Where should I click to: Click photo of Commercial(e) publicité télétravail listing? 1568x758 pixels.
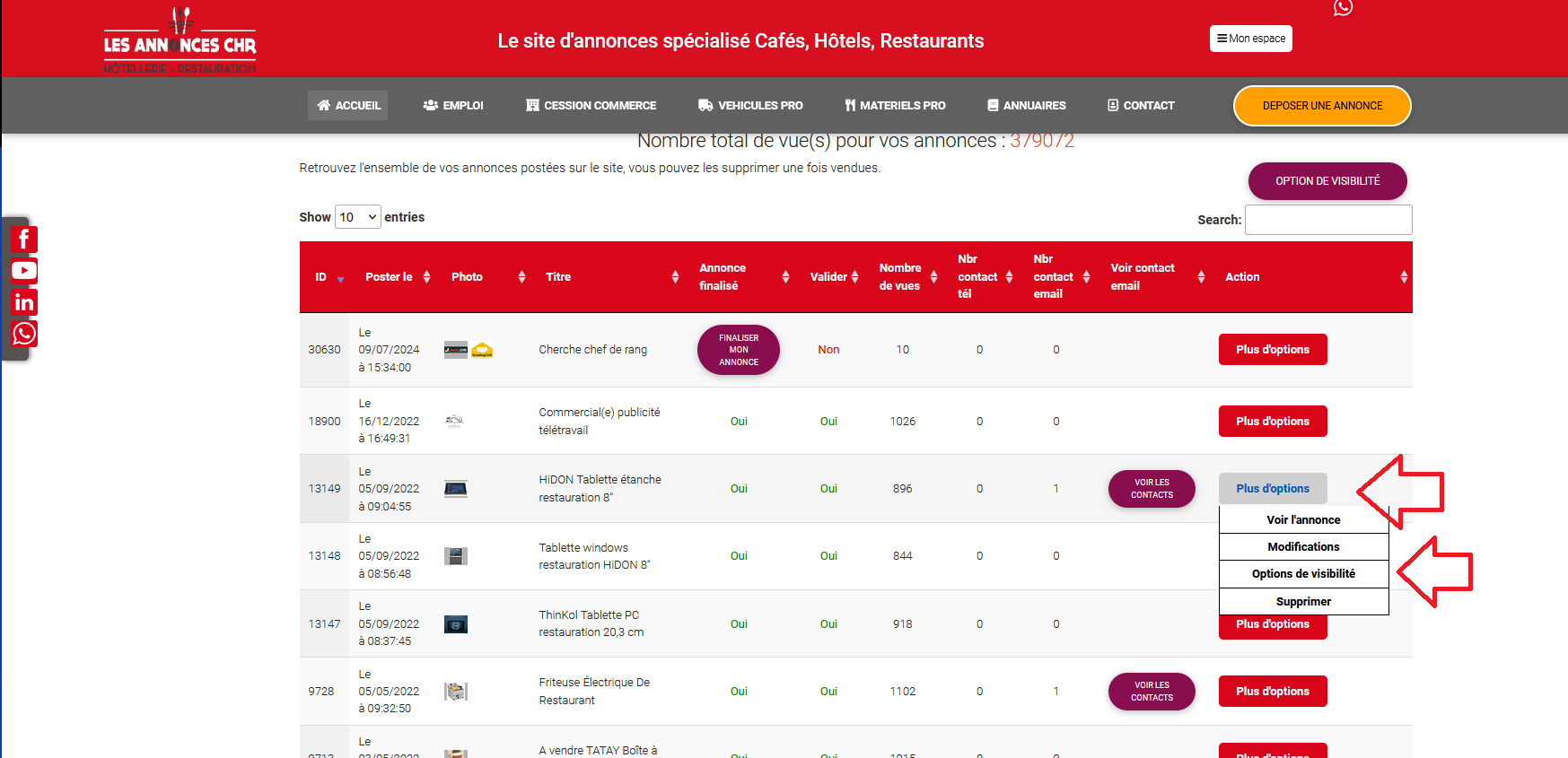click(x=455, y=421)
